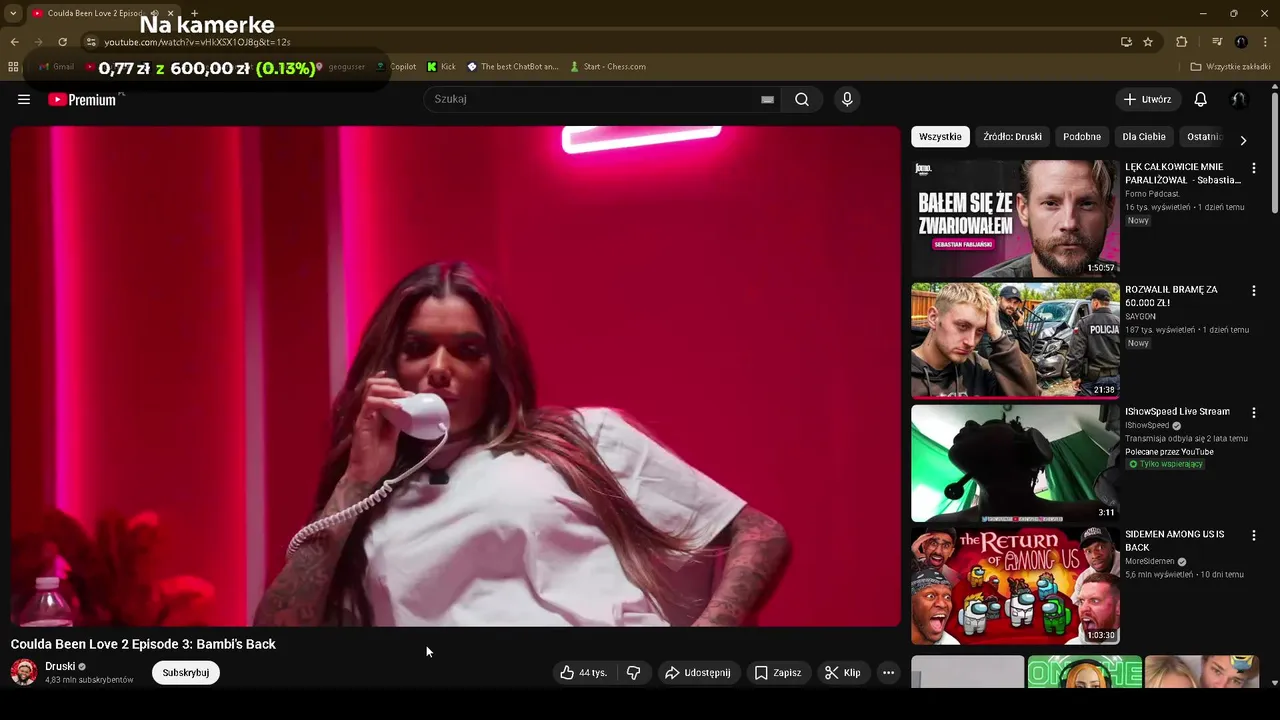The width and height of the screenshot is (1280, 720).
Task: Bookmark this page with star icon
Action: pyautogui.click(x=1148, y=42)
